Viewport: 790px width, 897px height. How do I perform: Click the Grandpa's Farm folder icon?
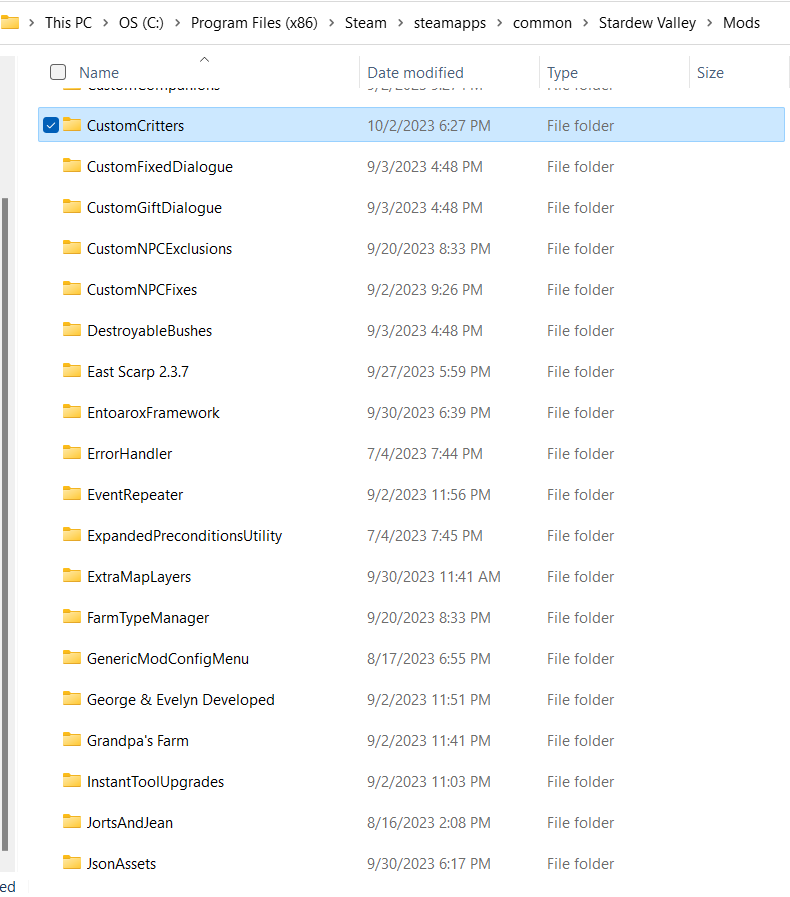pos(71,740)
